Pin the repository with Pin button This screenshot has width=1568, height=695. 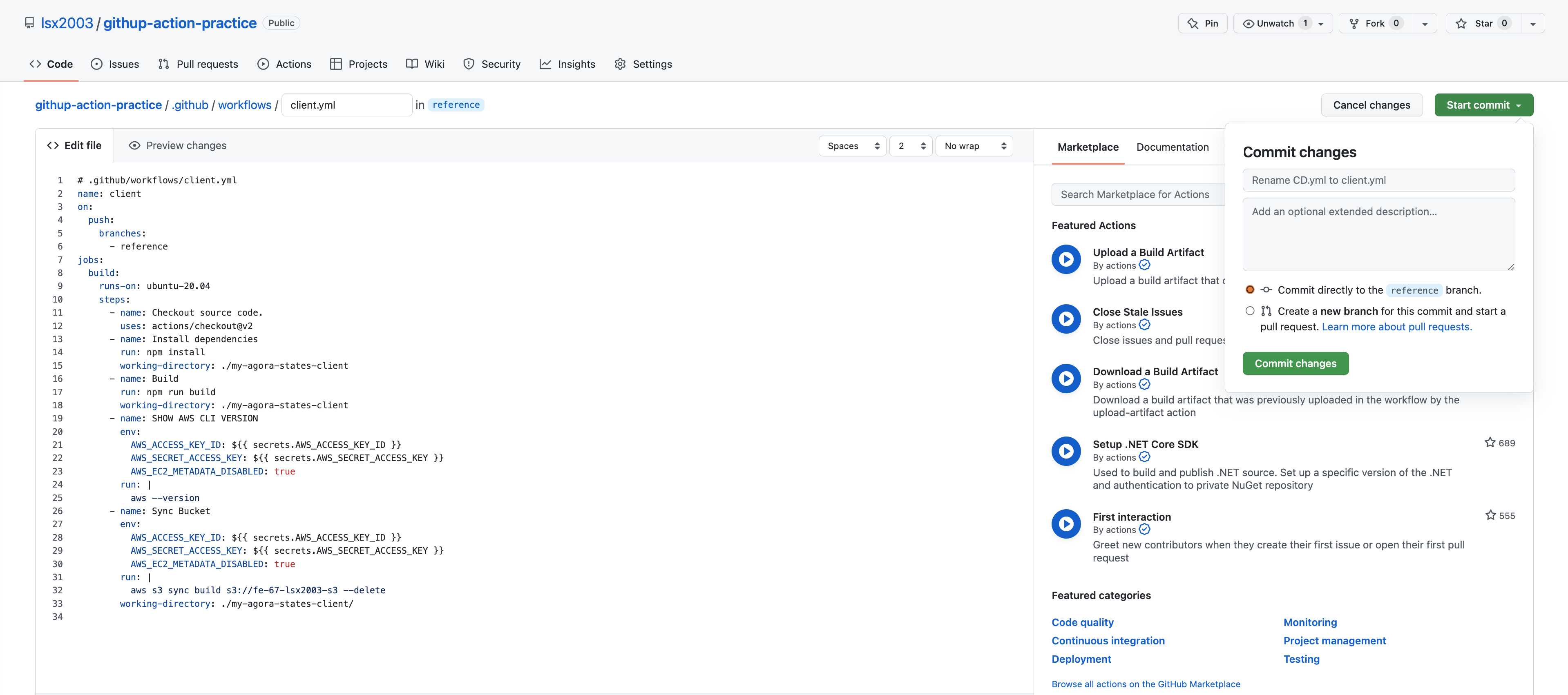pyautogui.click(x=1203, y=24)
